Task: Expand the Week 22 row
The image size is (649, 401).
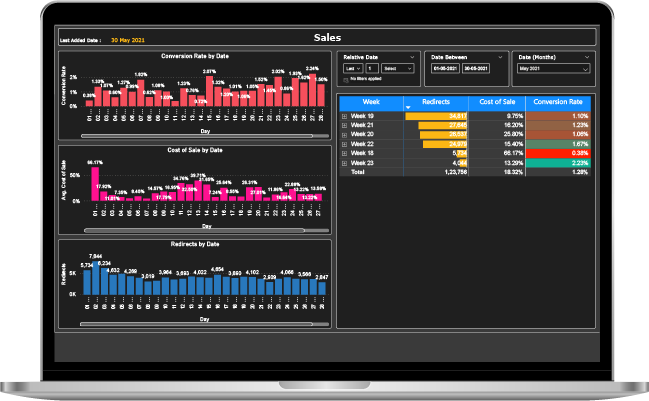Action: pyautogui.click(x=344, y=144)
